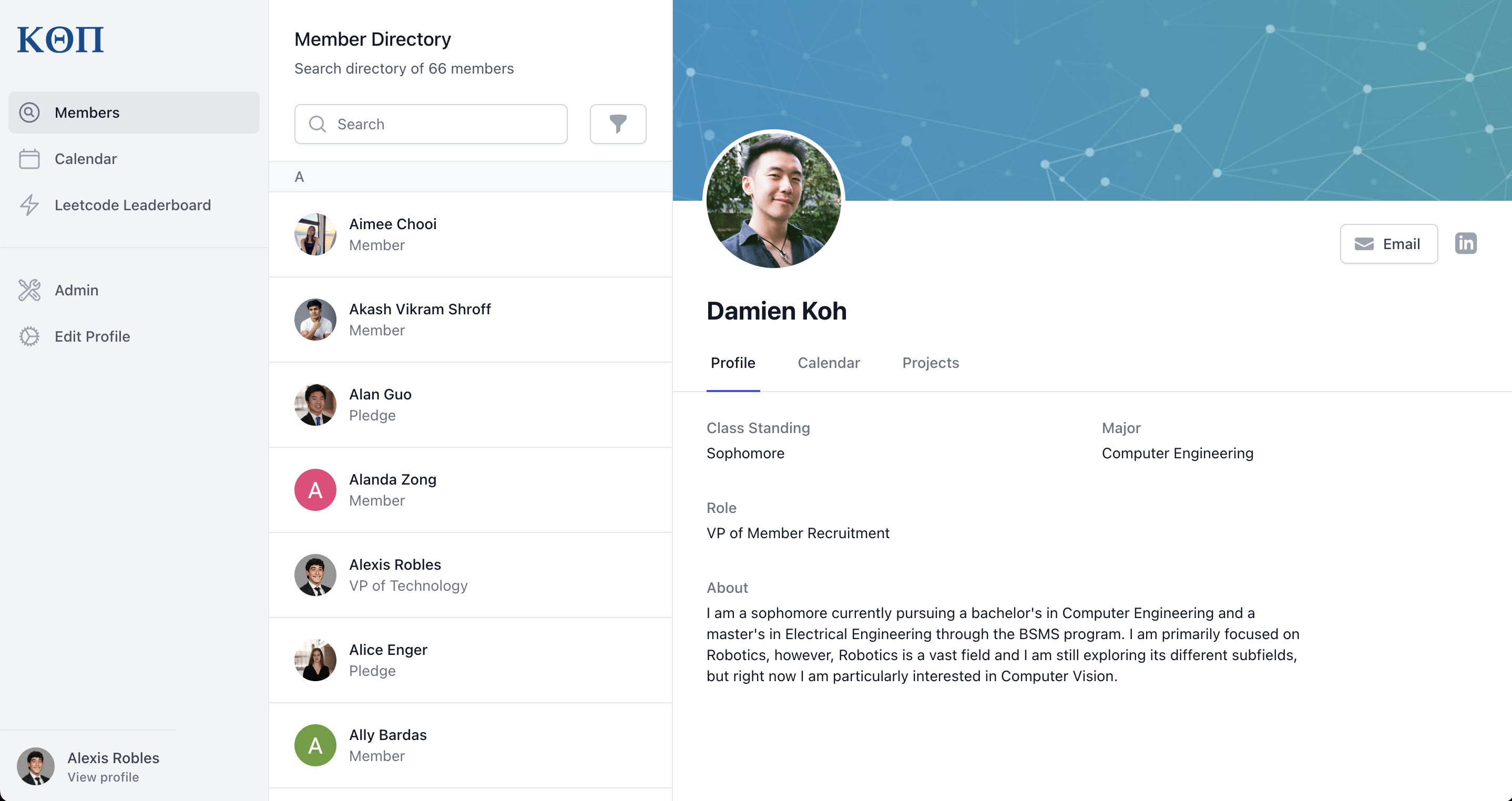The image size is (1512, 801).
Task: Select Alice Enger in member list
Action: click(388, 660)
